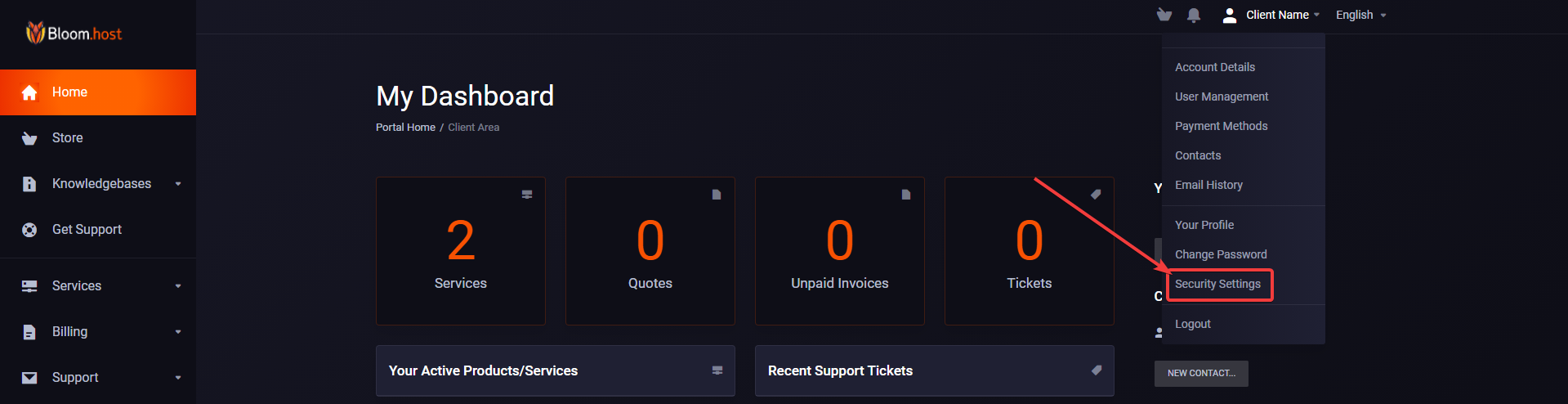Select Logout from the client menu
1568x404 pixels.
[x=1192, y=324]
